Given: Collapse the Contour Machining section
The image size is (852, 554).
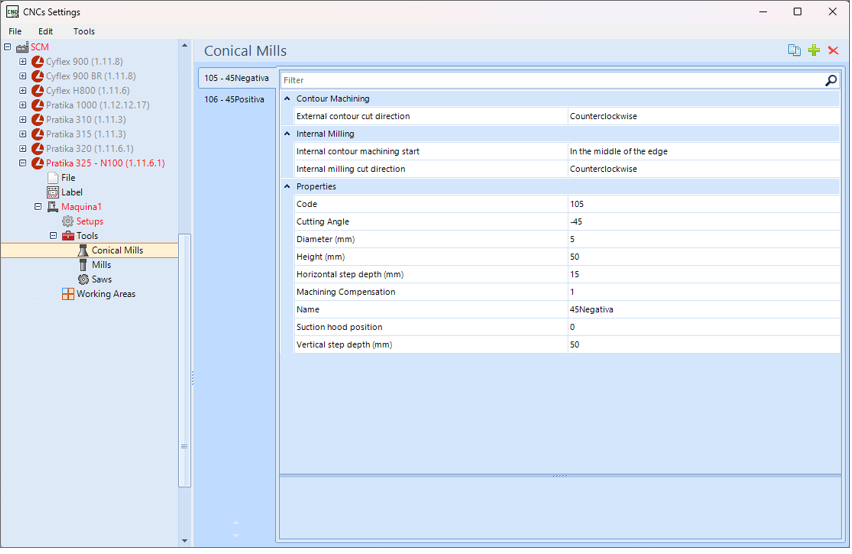Looking at the screenshot, I should pos(287,99).
